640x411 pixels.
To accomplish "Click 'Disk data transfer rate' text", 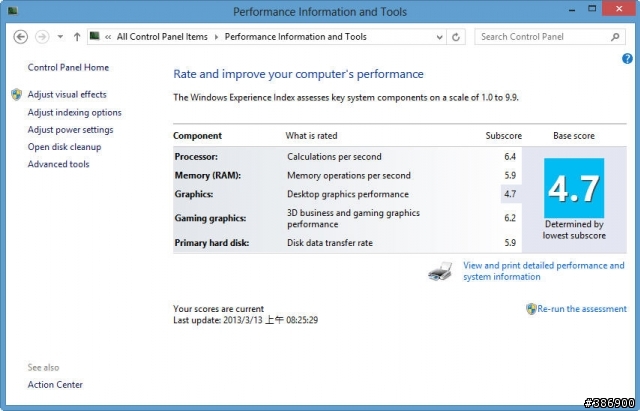I will (330, 243).
